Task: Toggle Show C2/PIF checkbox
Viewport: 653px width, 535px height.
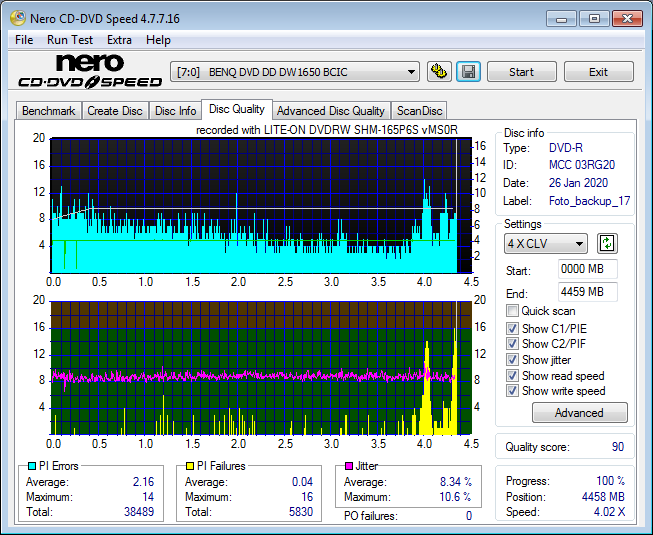Action: point(512,344)
